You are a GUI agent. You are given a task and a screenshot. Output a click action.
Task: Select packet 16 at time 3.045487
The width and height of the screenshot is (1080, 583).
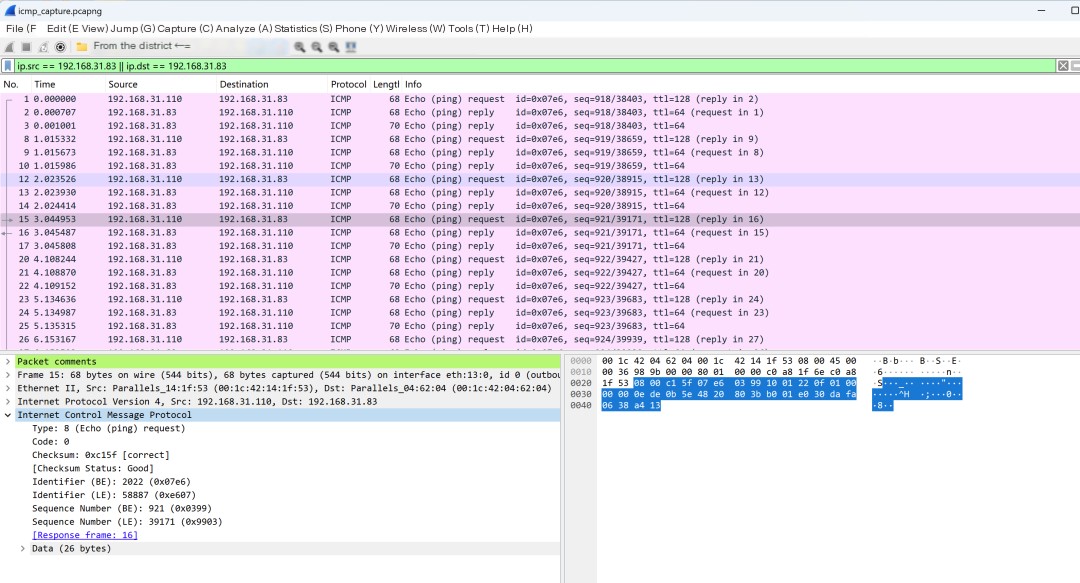[x=540, y=233]
